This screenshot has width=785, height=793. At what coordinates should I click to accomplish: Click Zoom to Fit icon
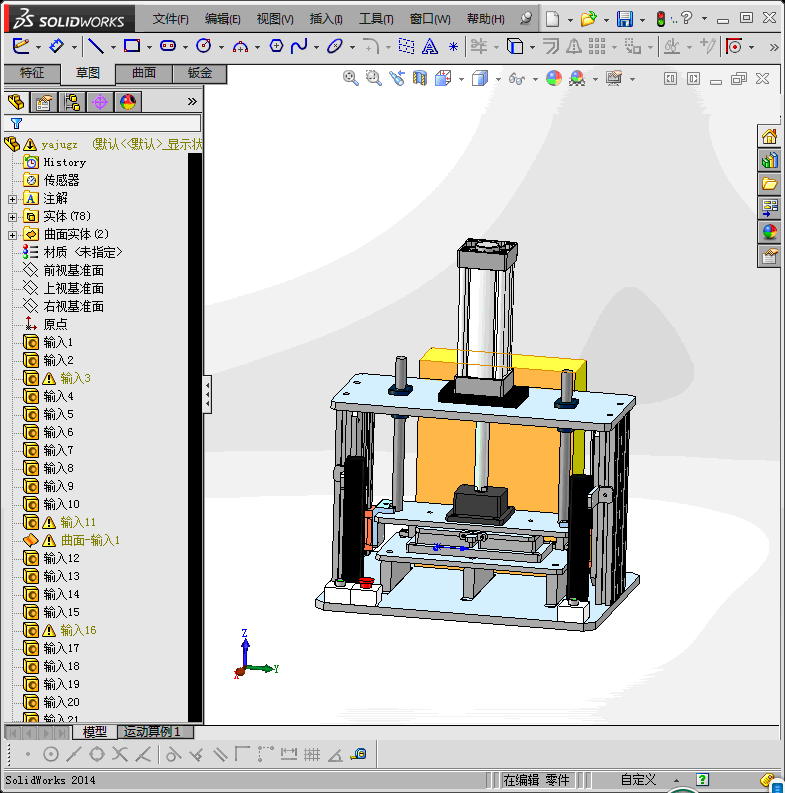(x=351, y=78)
